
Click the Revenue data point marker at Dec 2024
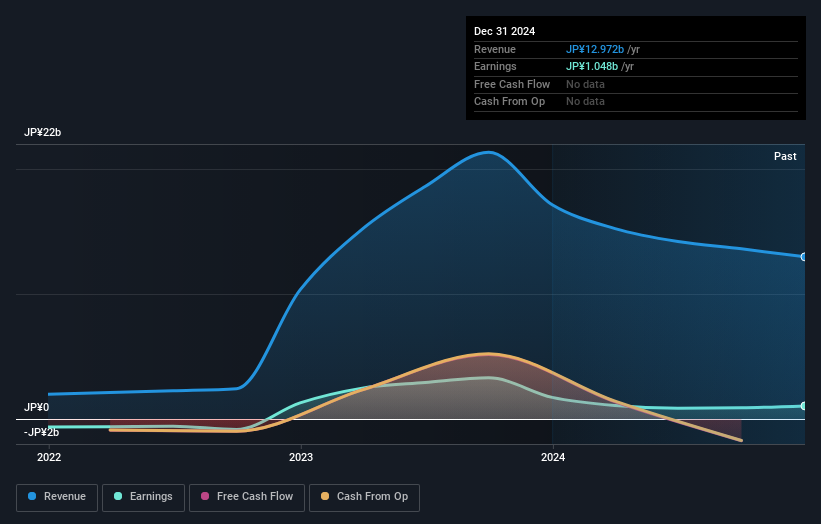(x=804, y=257)
